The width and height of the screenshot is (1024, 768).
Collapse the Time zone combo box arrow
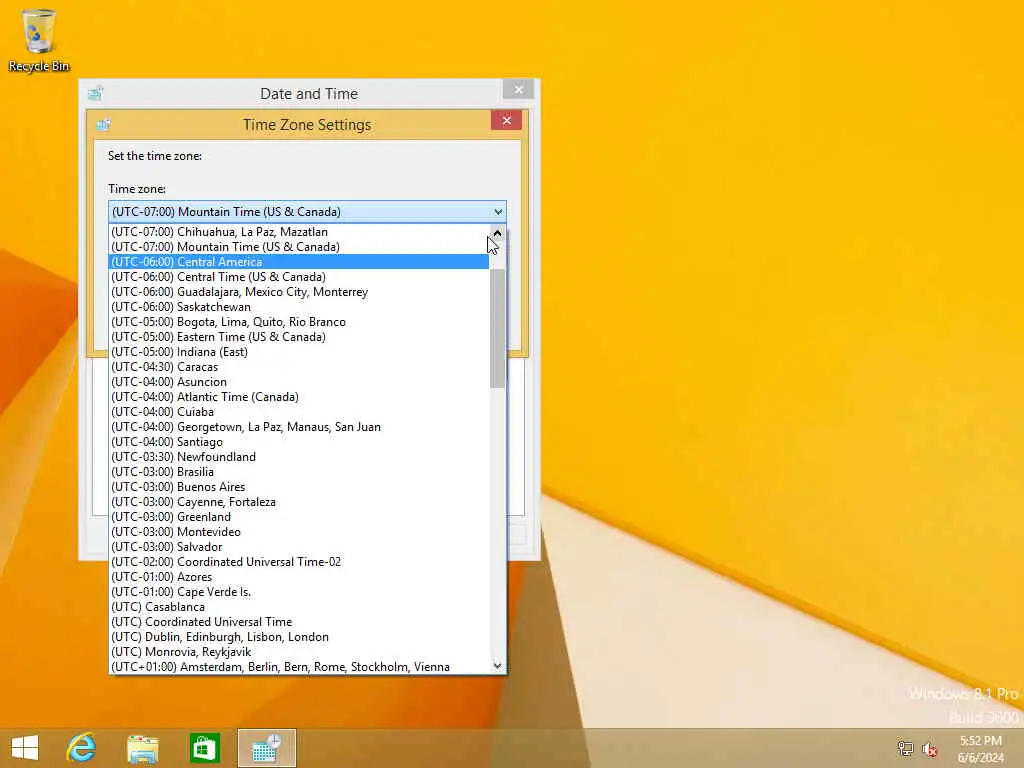point(498,212)
